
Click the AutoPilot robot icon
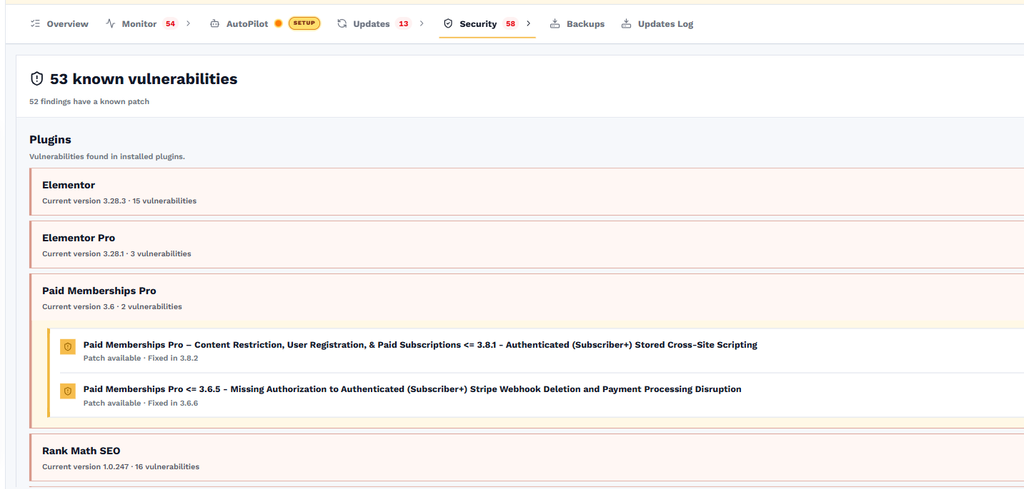click(x=214, y=24)
